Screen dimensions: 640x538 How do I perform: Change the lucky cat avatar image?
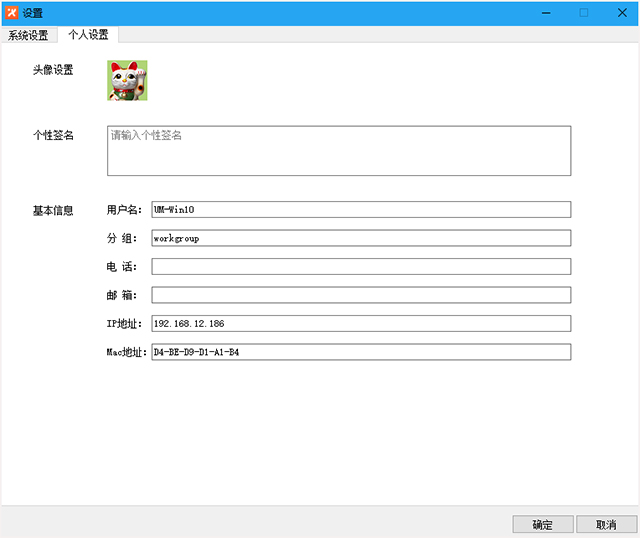click(x=127, y=80)
